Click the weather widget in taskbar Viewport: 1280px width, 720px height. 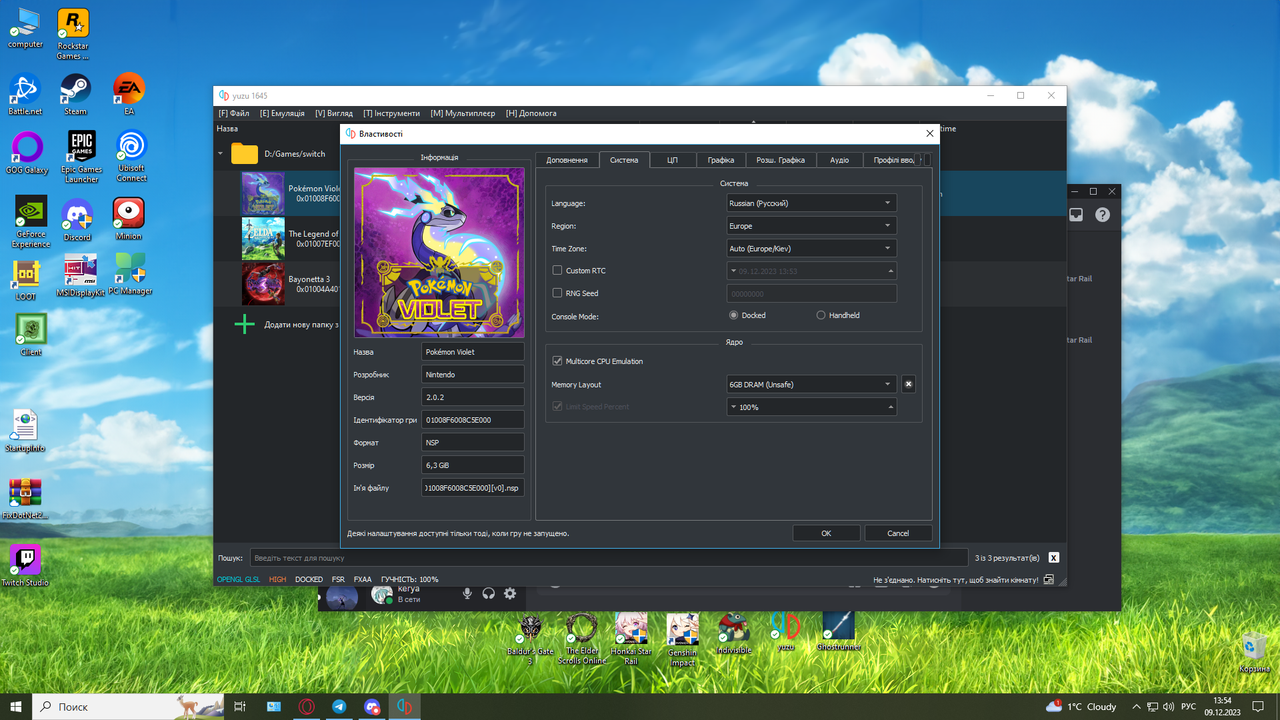tap(1081, 706)
